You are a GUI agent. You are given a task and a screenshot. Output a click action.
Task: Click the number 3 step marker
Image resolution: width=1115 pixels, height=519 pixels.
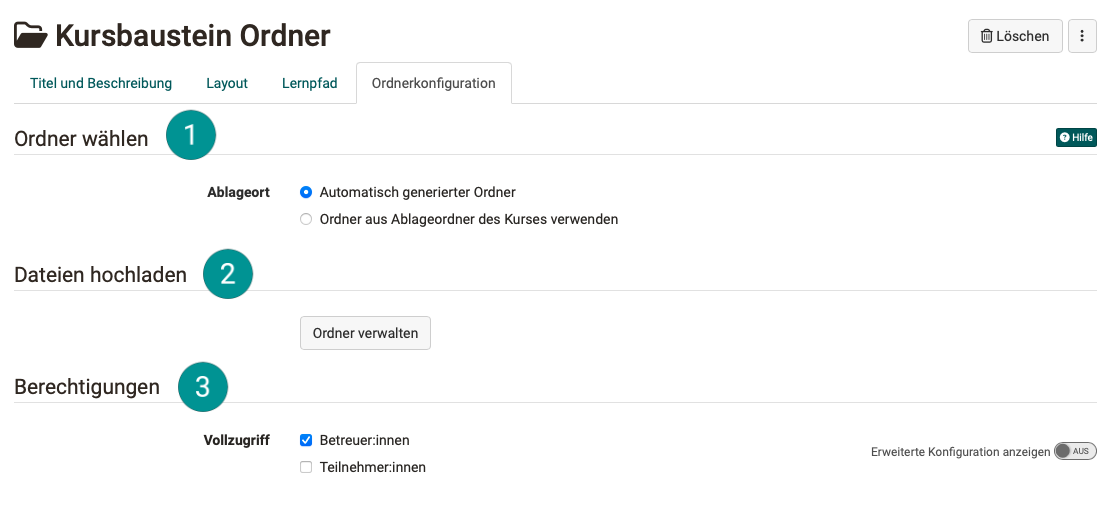(203, 387)
